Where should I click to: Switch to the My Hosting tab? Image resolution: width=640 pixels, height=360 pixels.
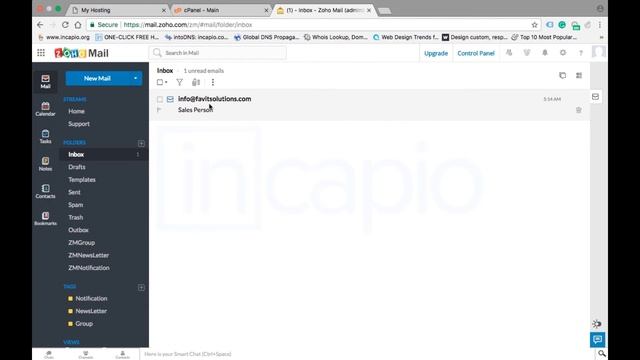(119, 10)
